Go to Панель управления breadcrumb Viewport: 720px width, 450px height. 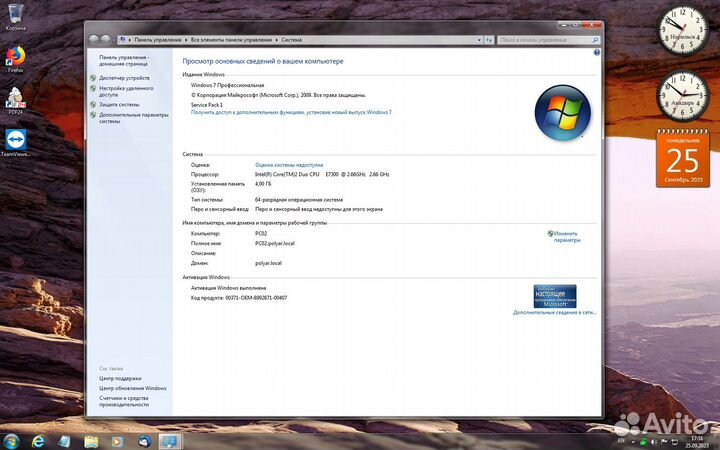click(158, 40)
